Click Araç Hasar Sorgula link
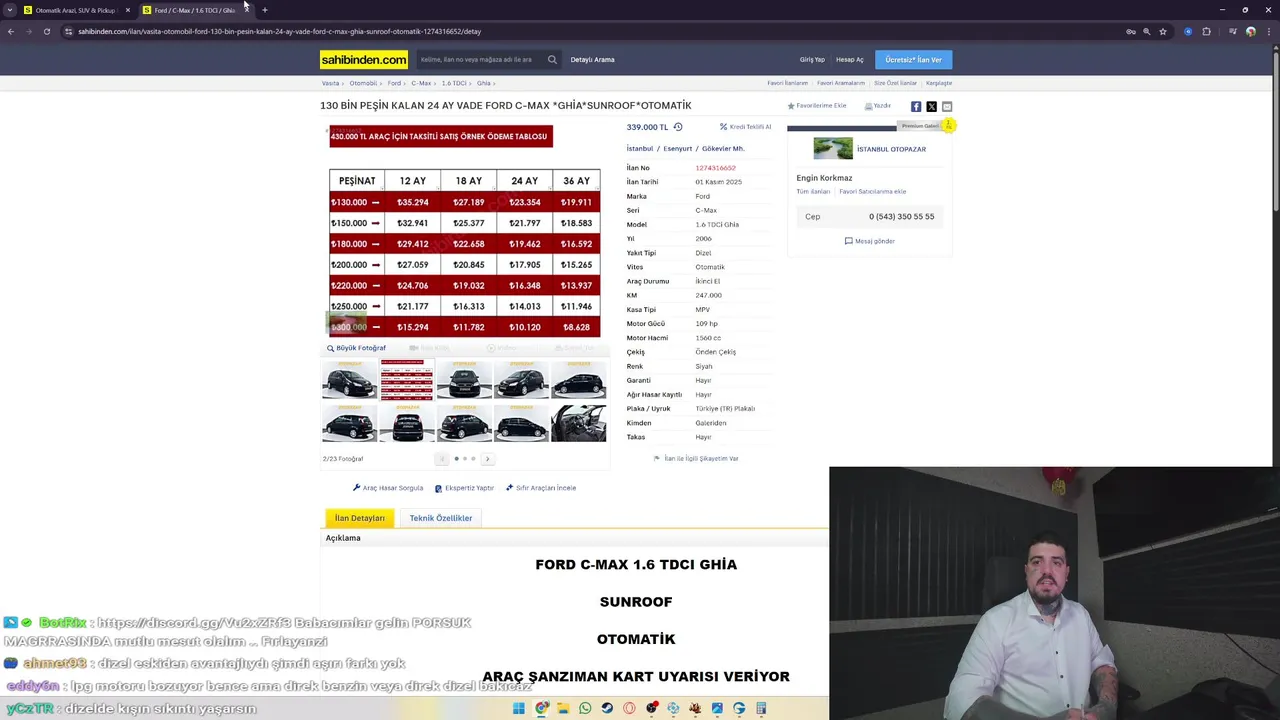This screenshot has height=720, width=1280. [x=388, y=488]
